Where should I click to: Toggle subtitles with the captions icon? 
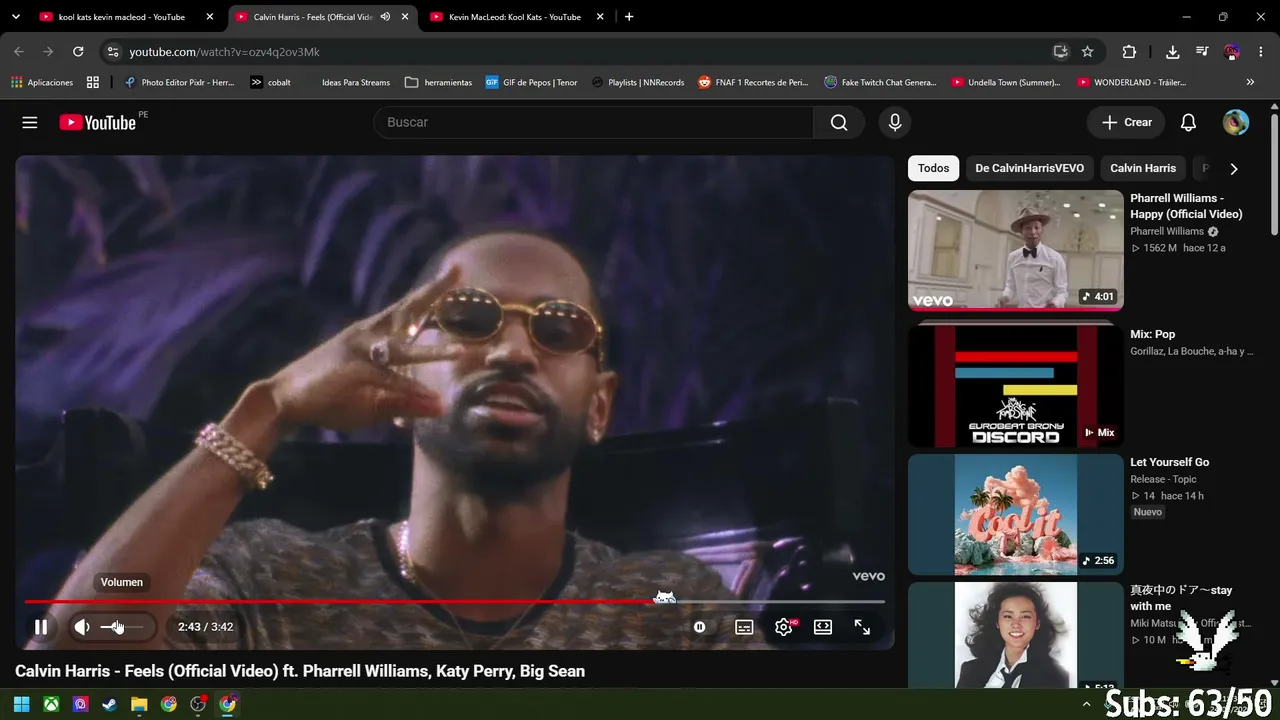point(744,627)
